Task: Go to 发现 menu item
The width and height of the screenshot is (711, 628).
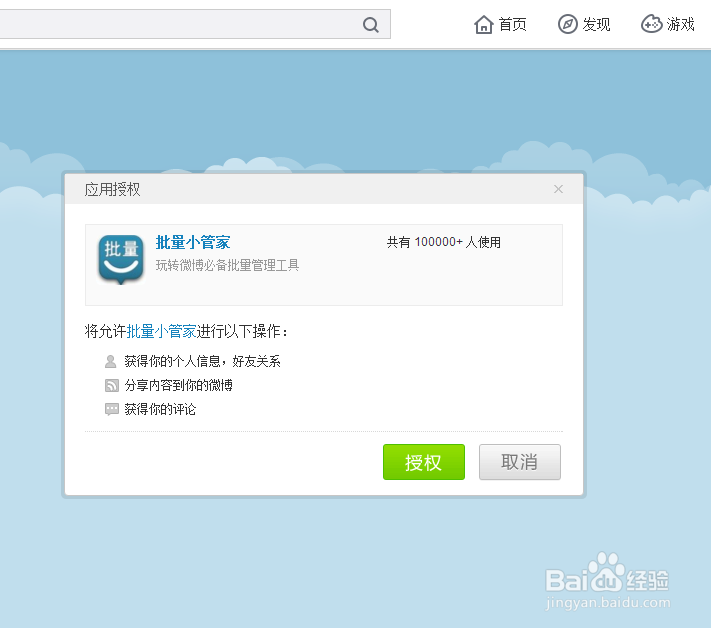Action: 596,24
